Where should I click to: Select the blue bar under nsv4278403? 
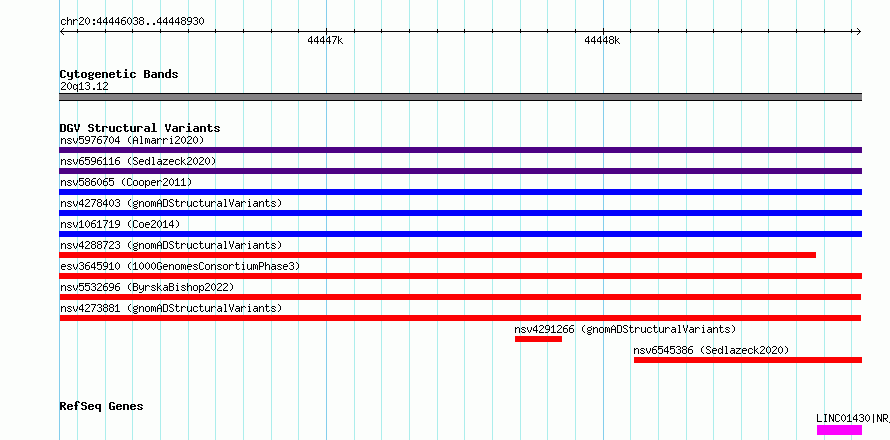pyautogui.click(x=460, y=213)
